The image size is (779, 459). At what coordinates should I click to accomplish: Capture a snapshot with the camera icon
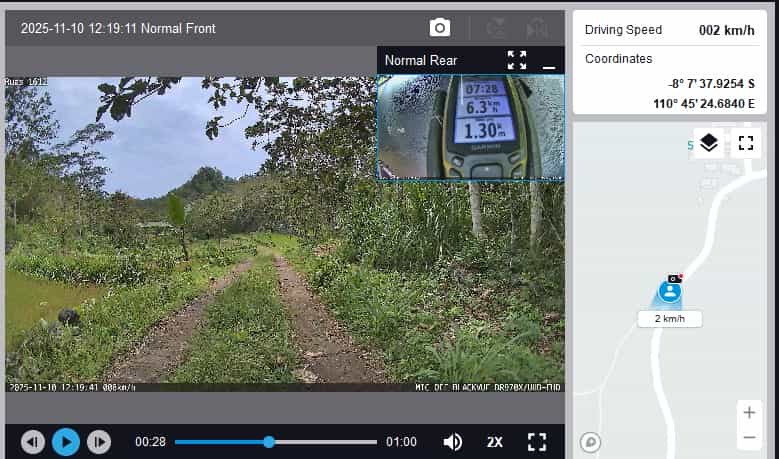[x=440, y=28]
